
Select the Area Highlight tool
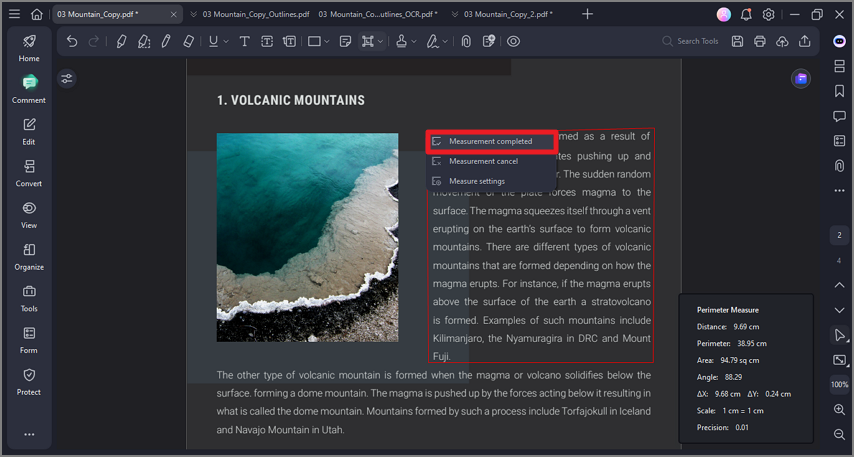[x=144, y=41]
